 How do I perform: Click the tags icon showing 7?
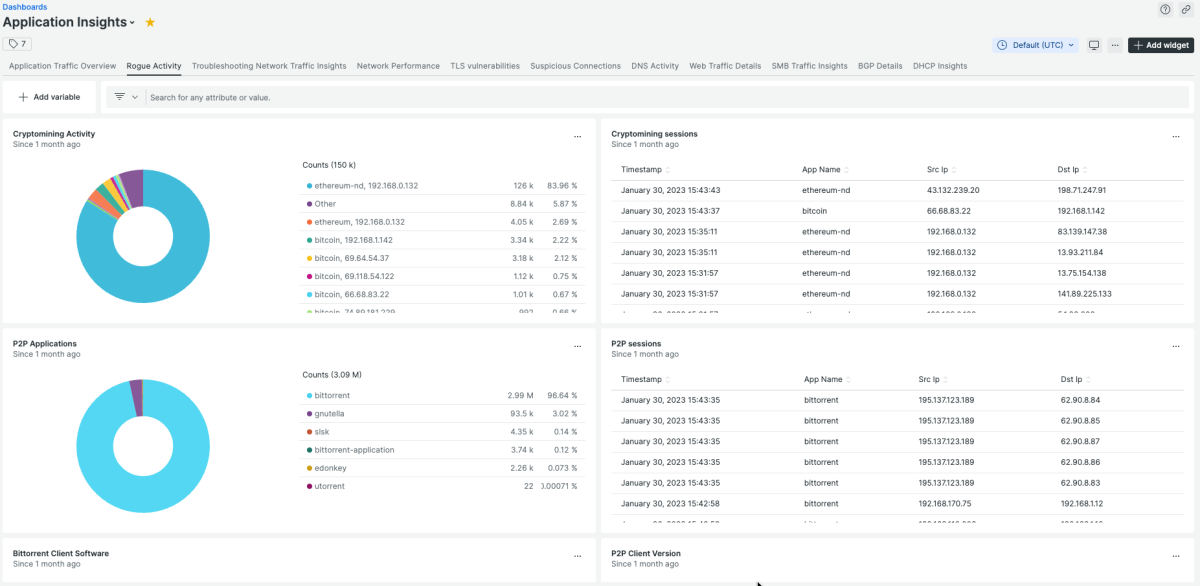pyautogui.click(x=17, y=44)
